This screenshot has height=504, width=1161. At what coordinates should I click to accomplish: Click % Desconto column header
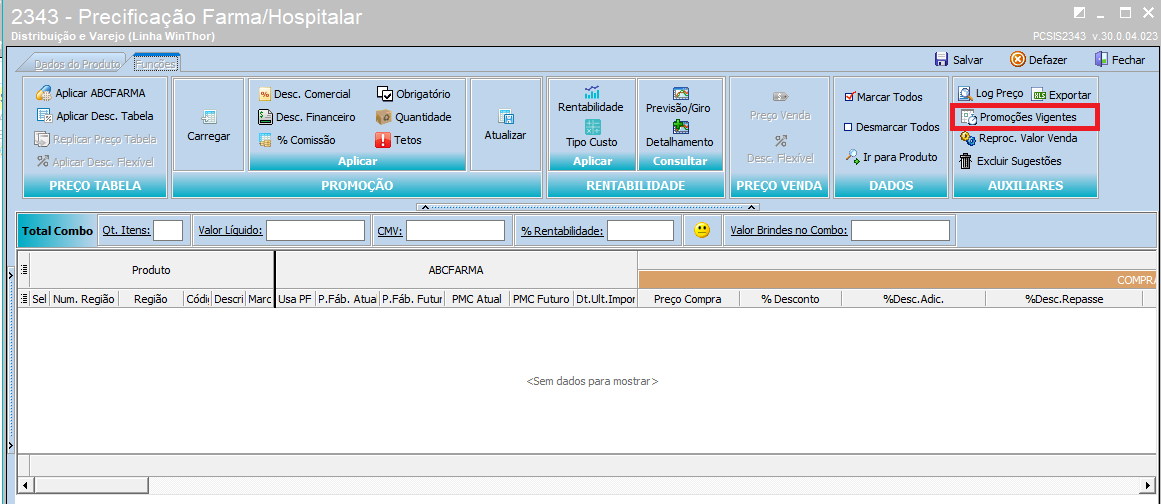coord(790,298)
